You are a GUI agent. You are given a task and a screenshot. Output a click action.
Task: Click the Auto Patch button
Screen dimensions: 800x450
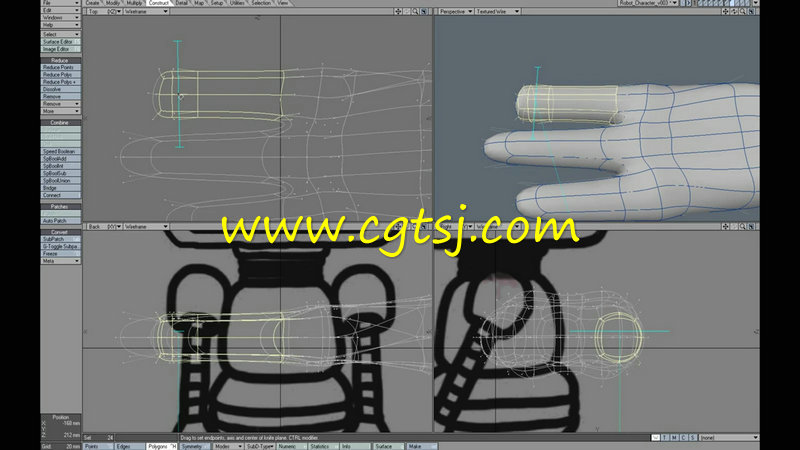point(61,221)
